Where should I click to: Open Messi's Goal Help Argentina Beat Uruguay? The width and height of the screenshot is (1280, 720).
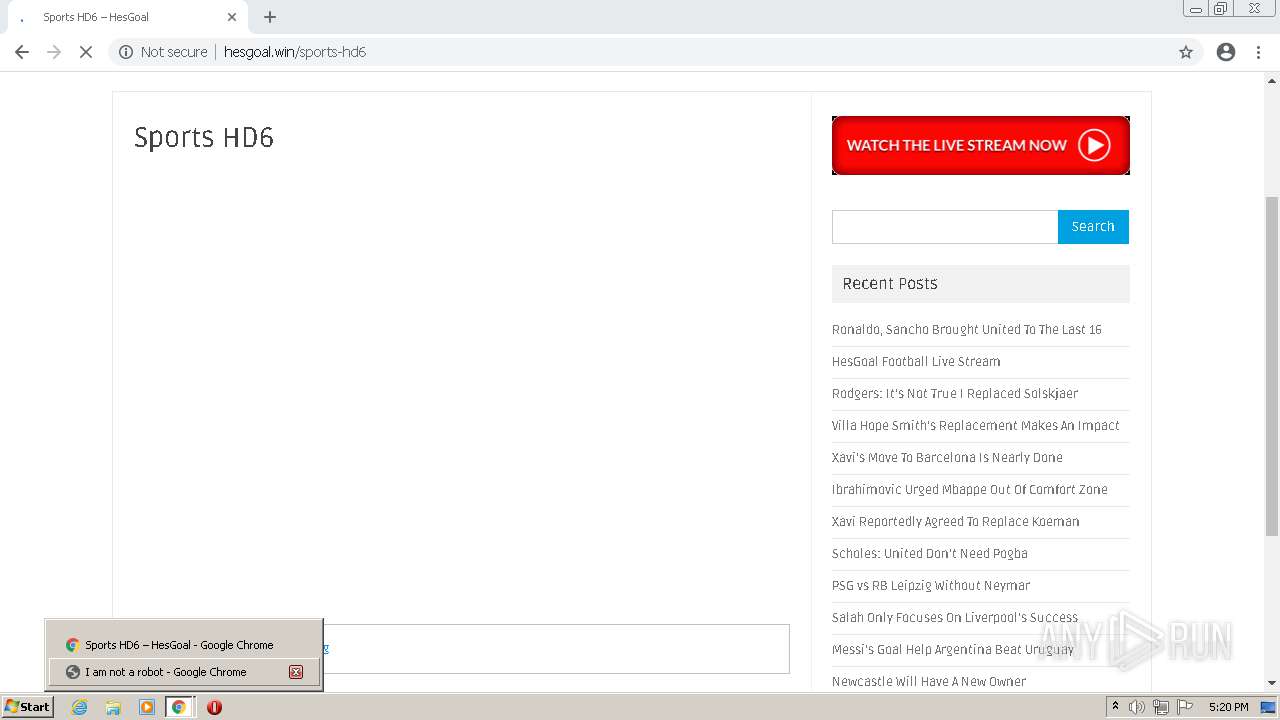[952, 649]
